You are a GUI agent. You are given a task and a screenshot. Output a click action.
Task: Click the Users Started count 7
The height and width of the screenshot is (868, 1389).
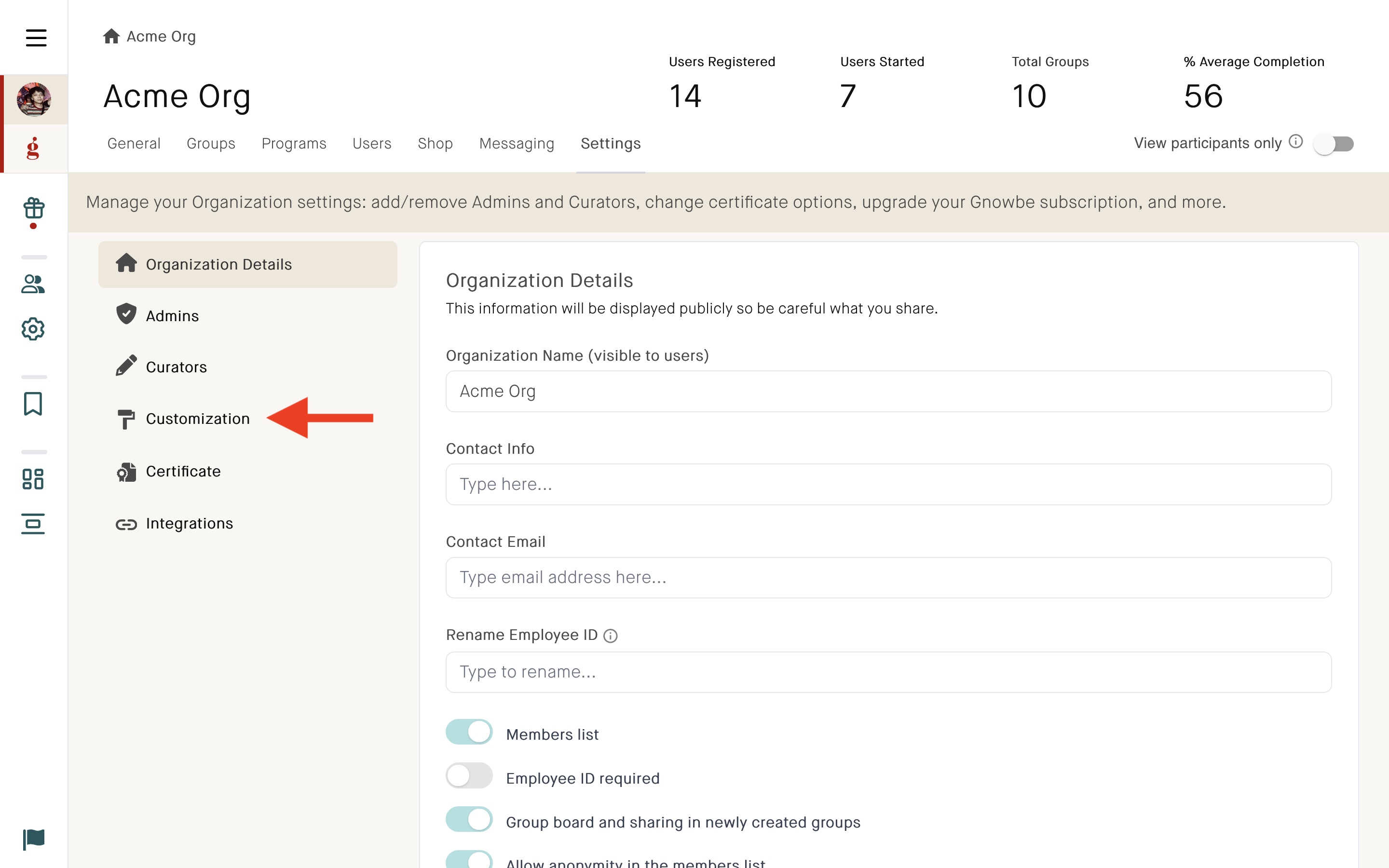click(848, 96)
